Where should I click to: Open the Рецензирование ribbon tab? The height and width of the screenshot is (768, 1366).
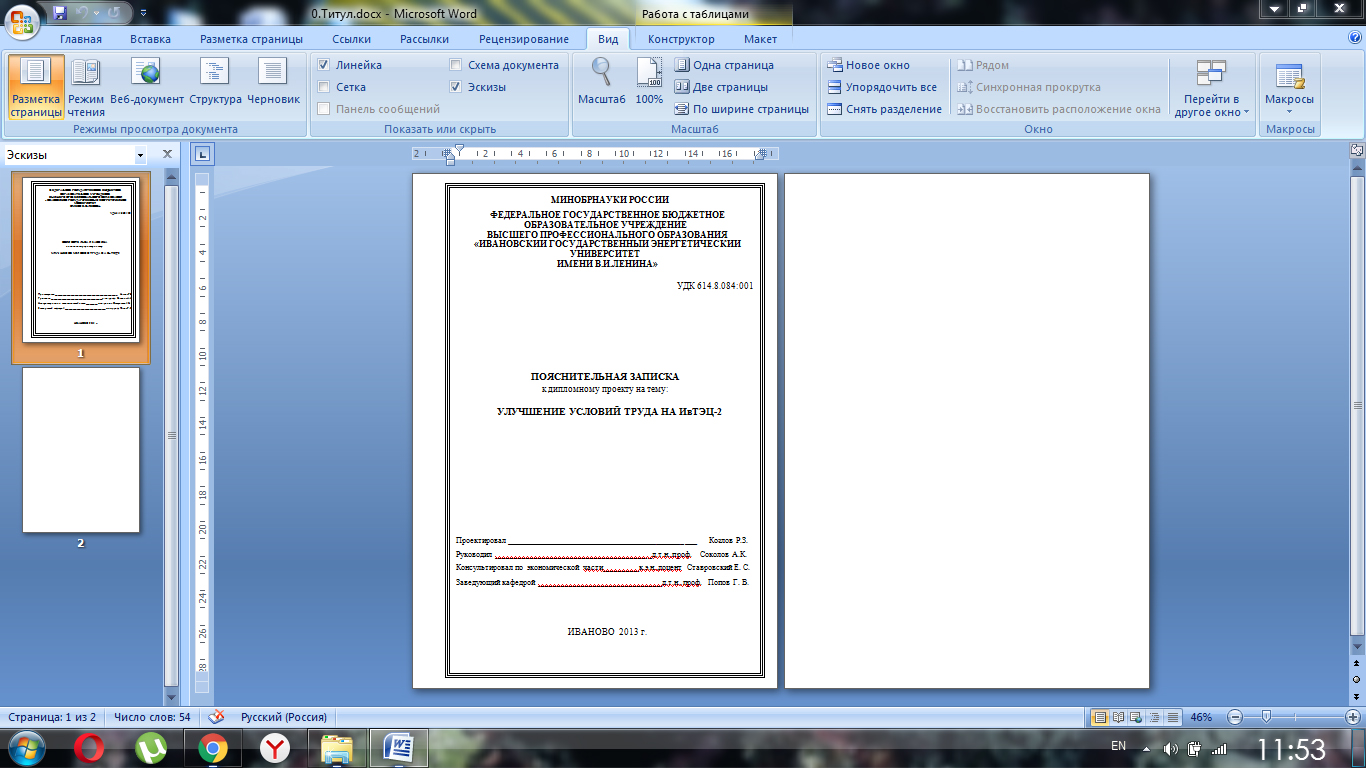point(524,39)
